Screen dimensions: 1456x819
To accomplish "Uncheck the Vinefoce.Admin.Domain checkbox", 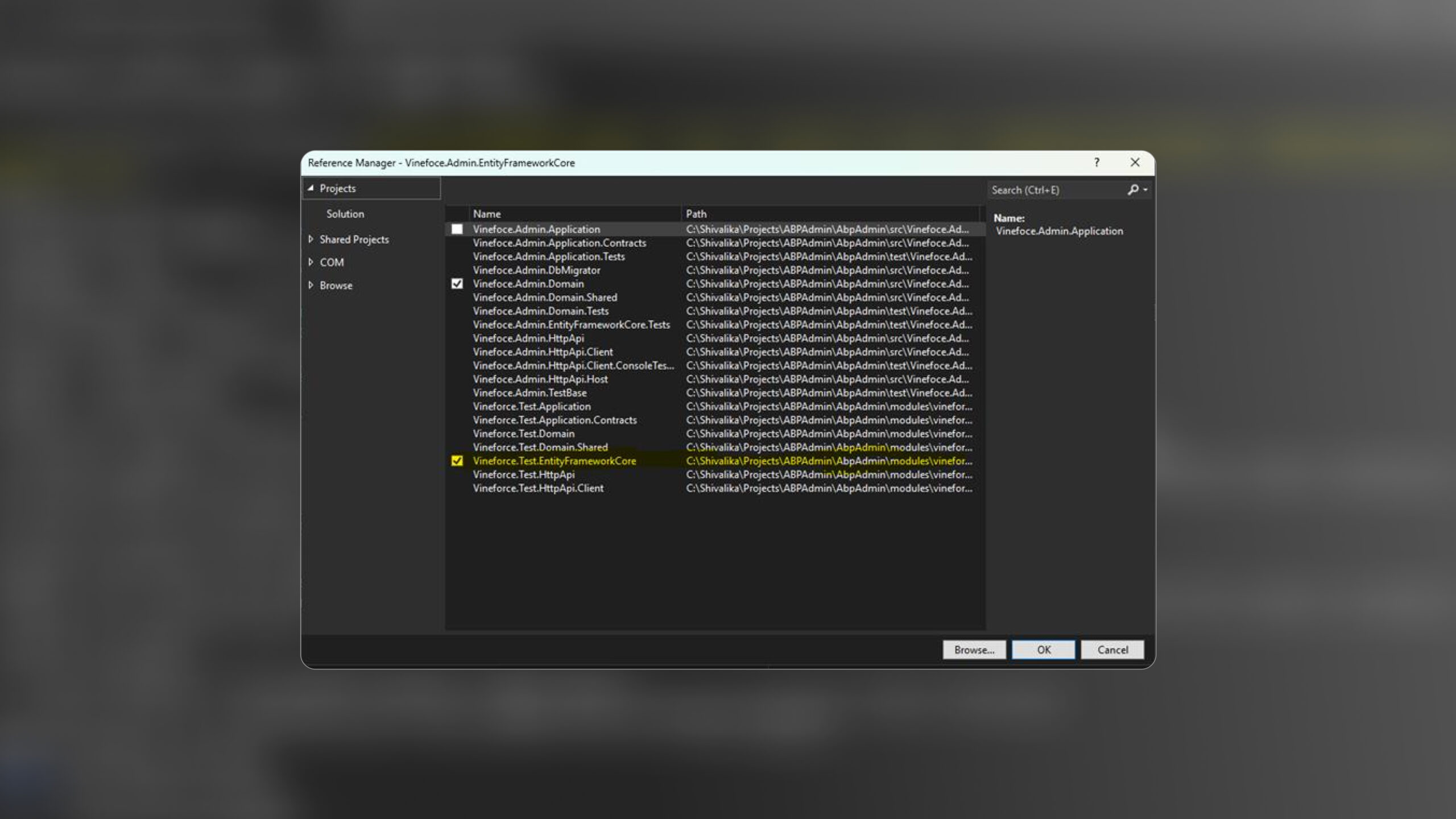I will pyautogui.click(x=457, y=284).
